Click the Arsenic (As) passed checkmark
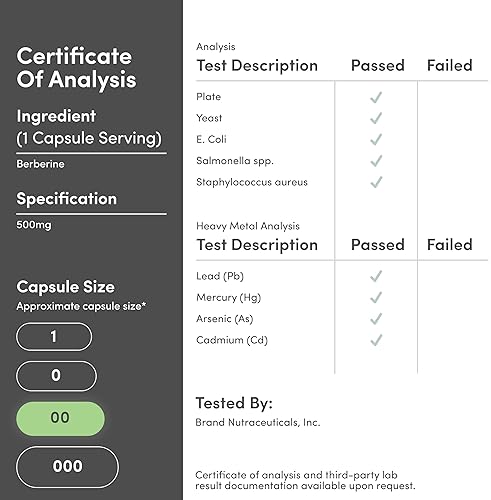Viewport: 491px width, 500px height. tap(376, 319)
